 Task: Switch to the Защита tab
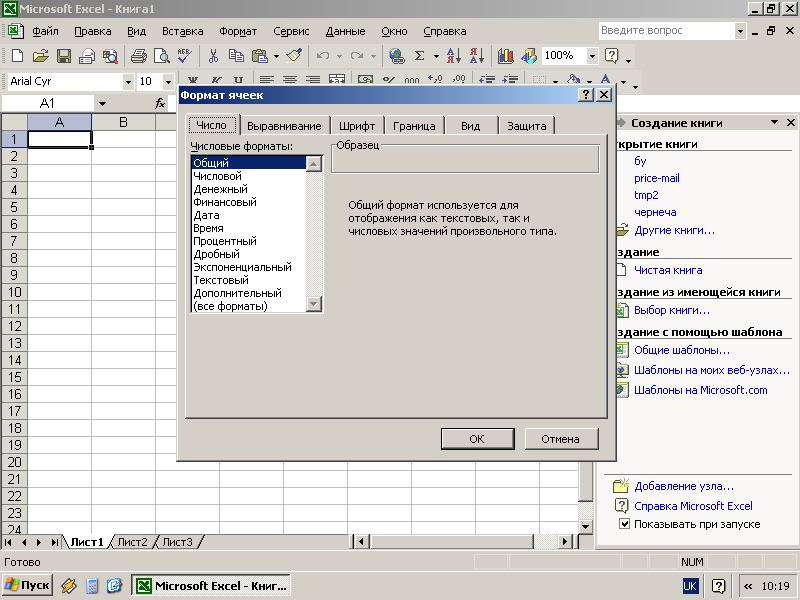(527, 126)
